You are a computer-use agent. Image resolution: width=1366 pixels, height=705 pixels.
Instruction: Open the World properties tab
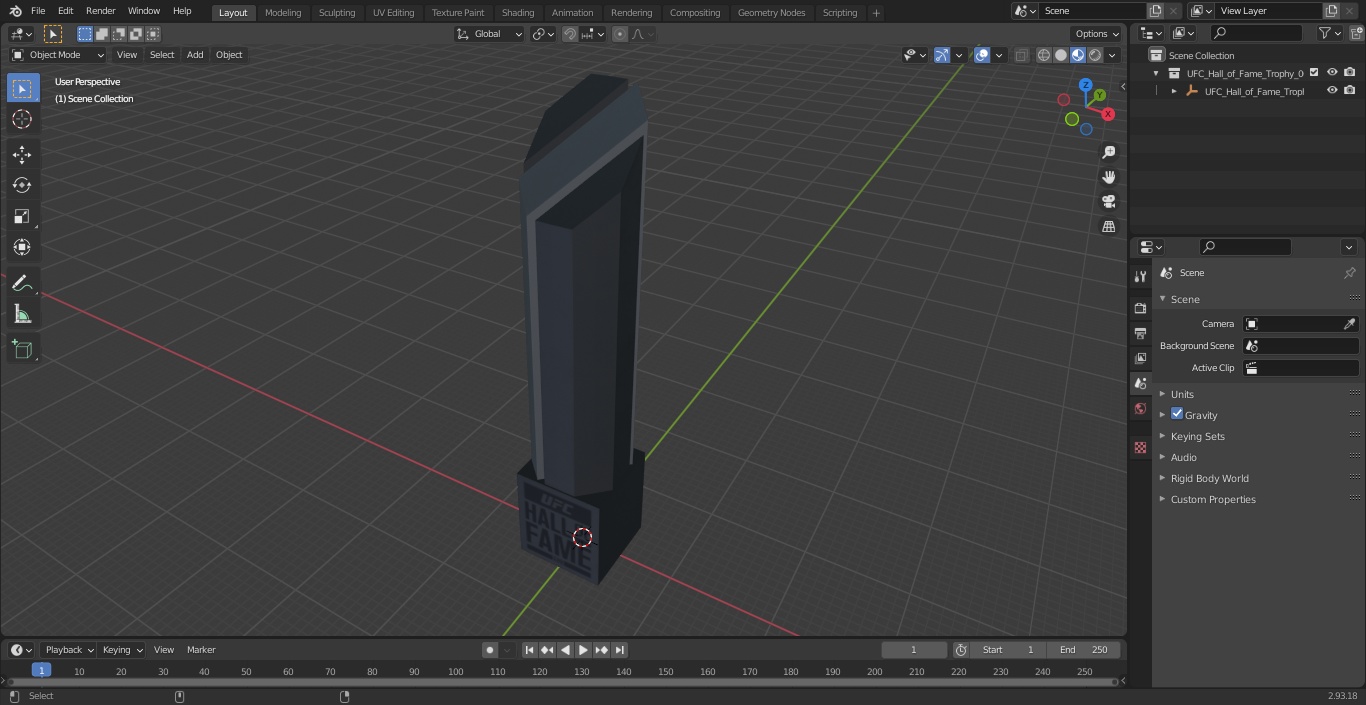click(1140, 408)
